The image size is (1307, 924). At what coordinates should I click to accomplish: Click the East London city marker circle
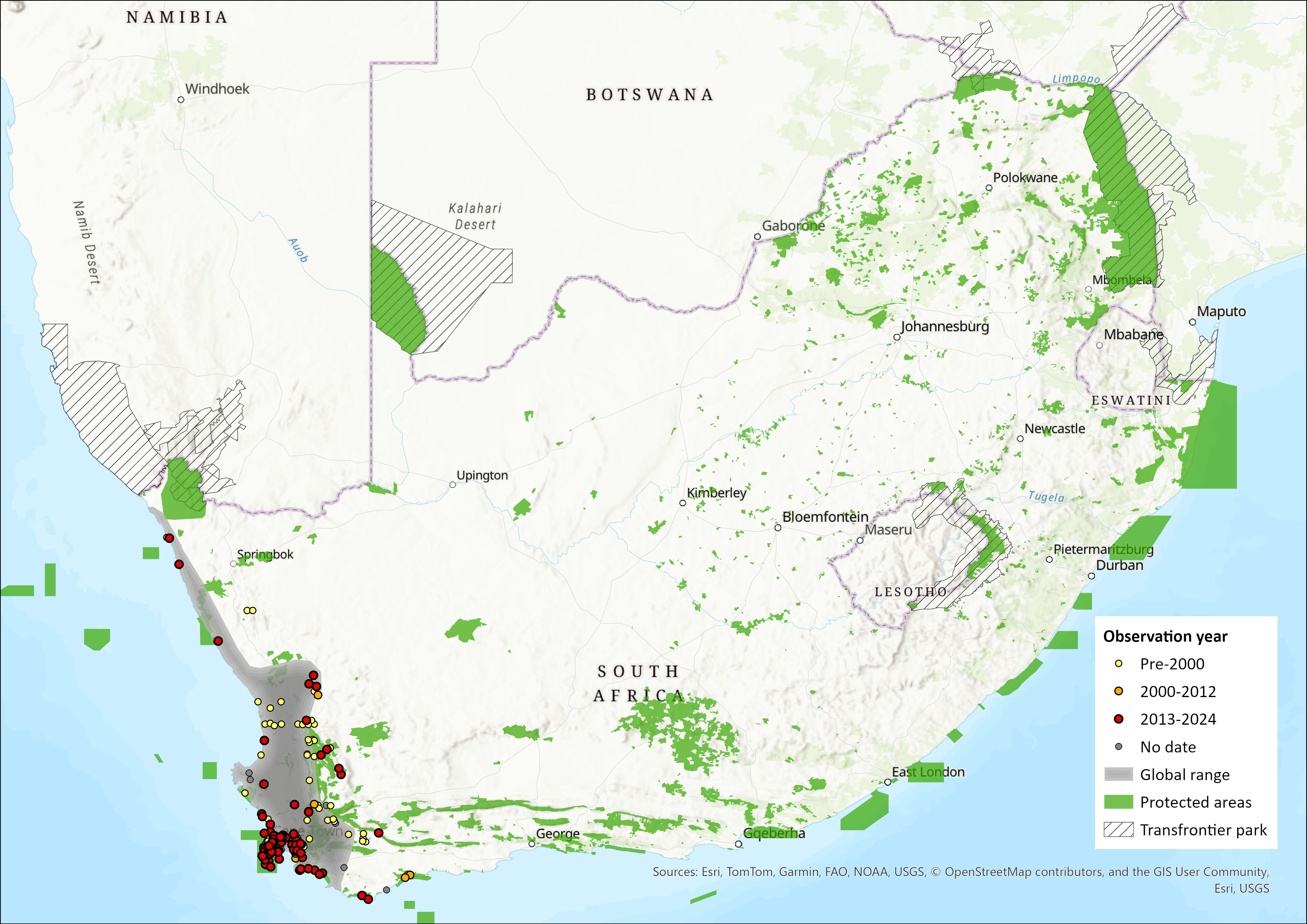[887, 782]
